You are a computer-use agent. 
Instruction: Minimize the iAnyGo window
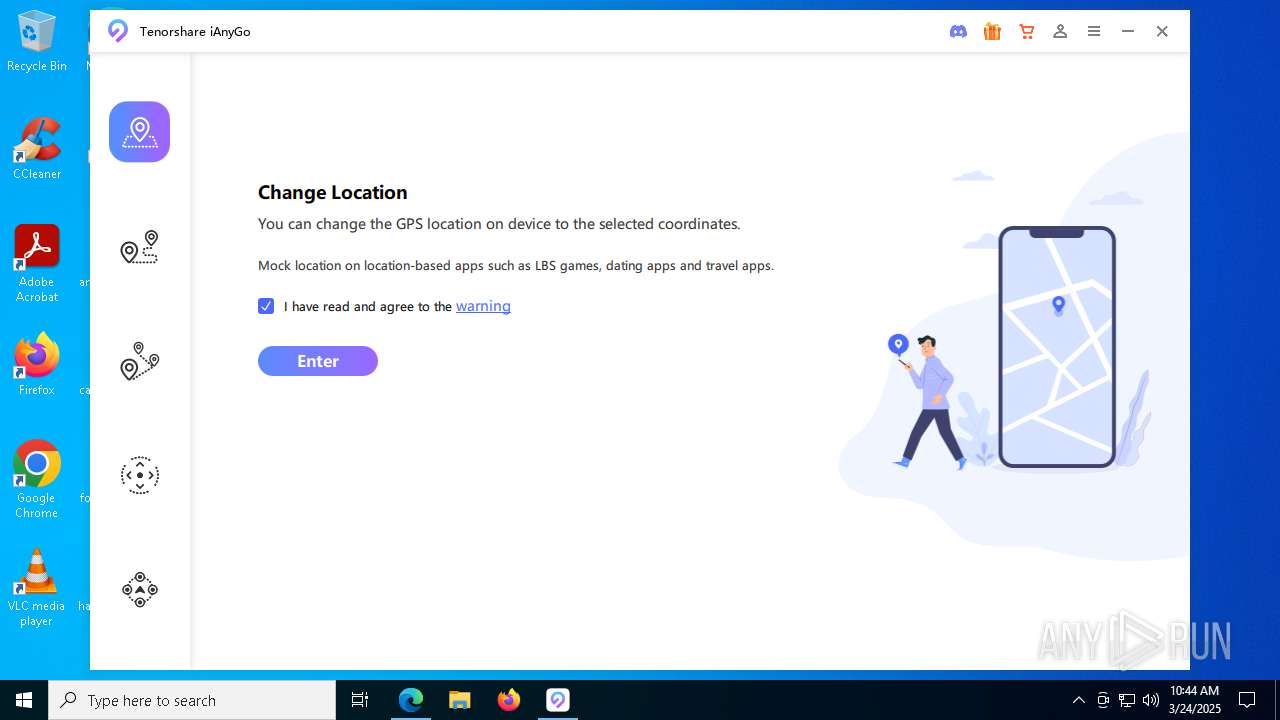pyautogui.click(x=1128, y=32)
